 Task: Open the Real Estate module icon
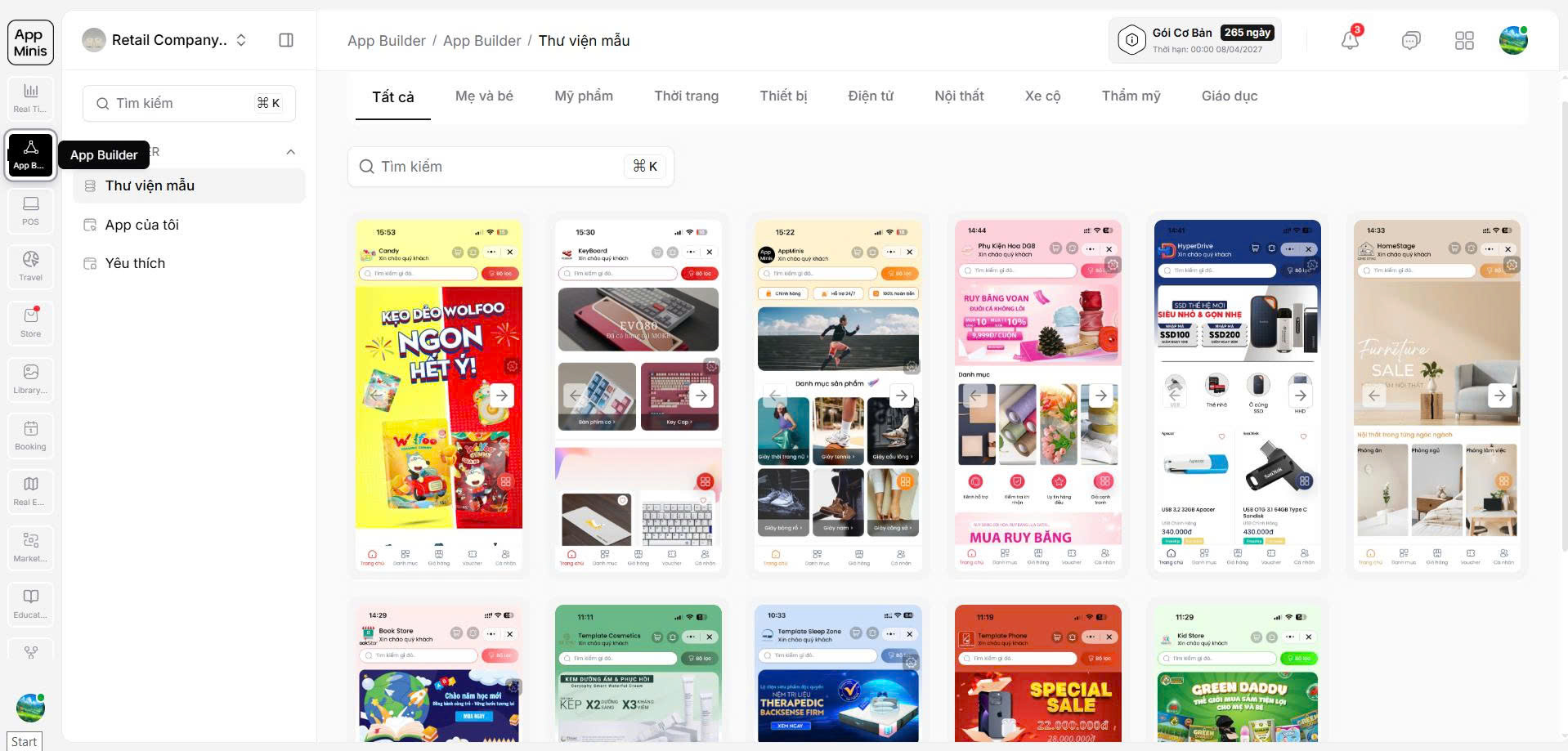coord(30,491)
